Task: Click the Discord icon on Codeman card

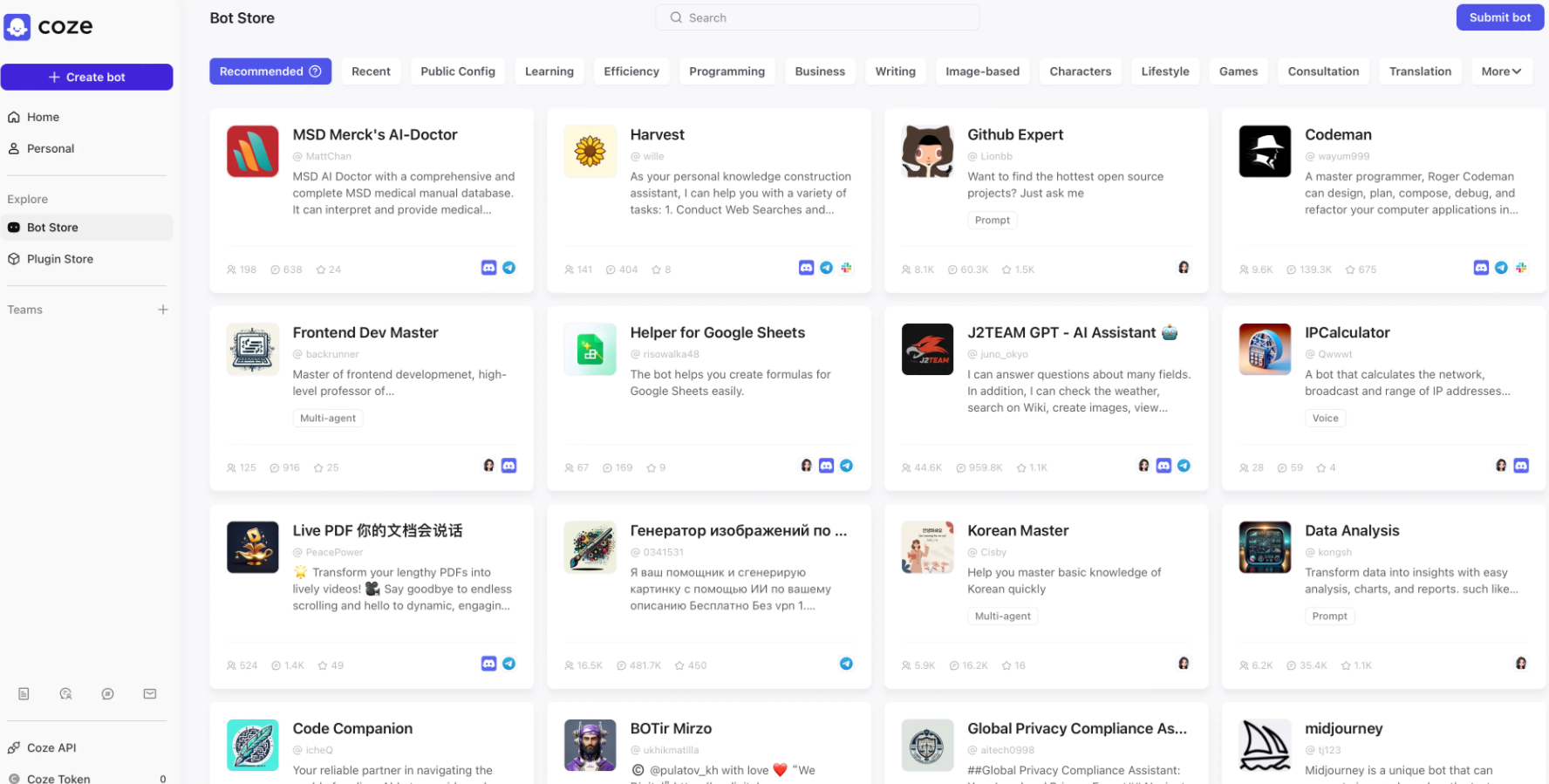Action: (1481, 268)
